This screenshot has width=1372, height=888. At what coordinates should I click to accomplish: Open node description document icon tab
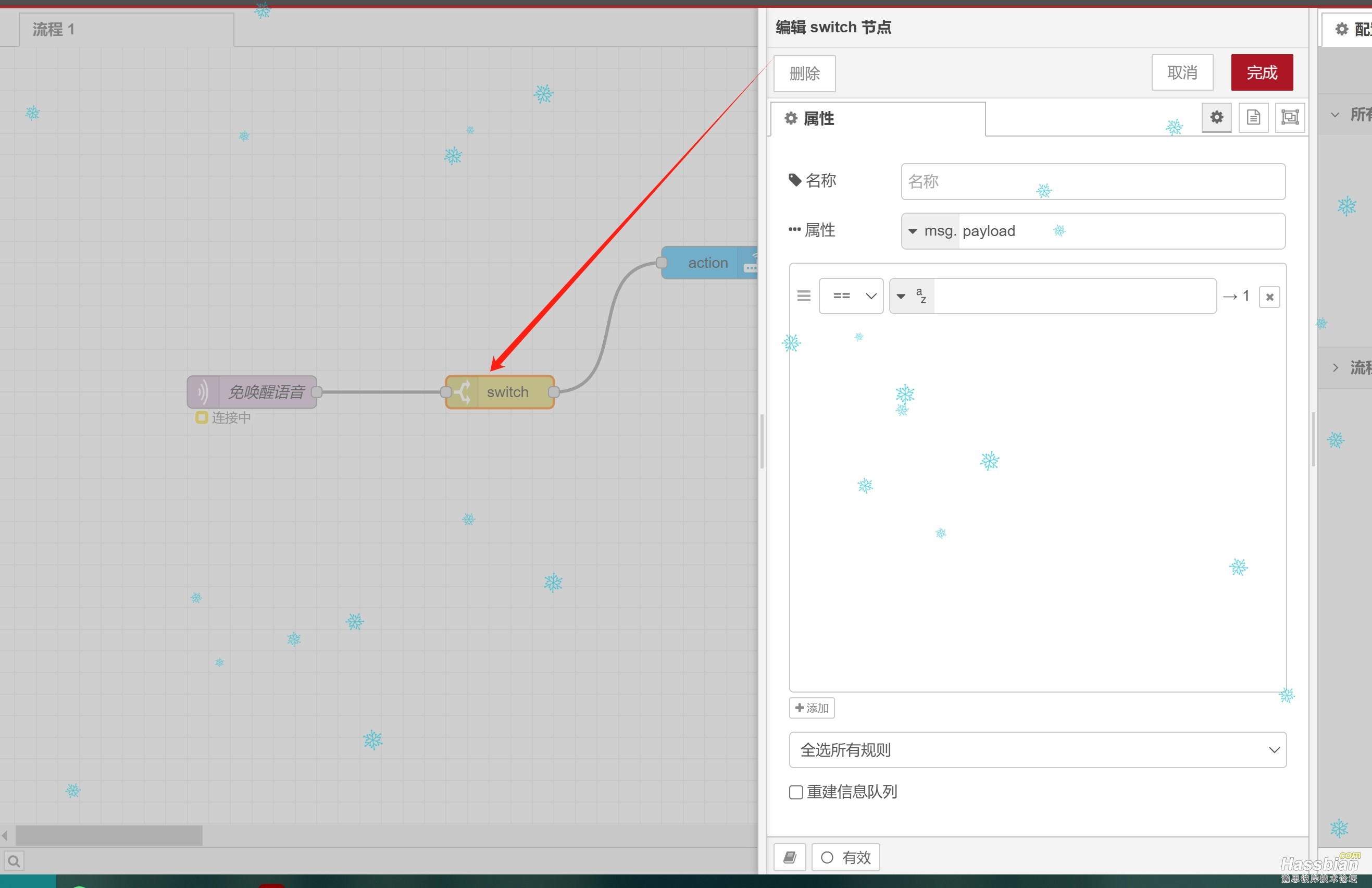coord(1253,118)
